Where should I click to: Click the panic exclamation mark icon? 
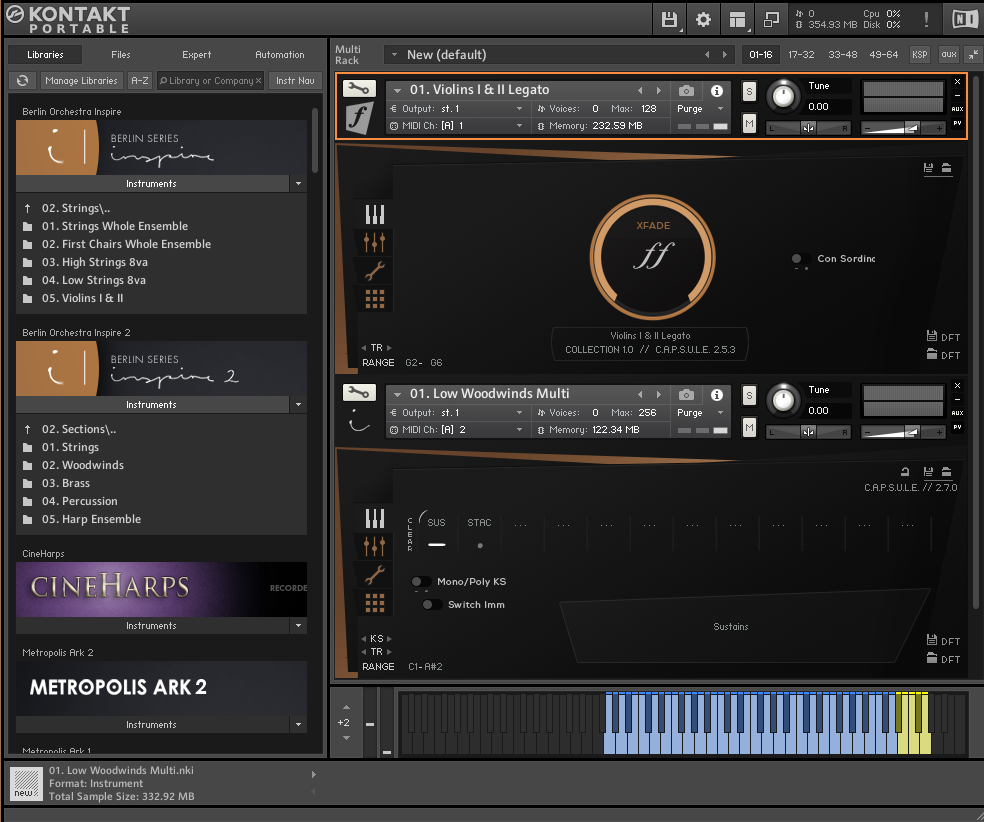(x=926, y=19)
